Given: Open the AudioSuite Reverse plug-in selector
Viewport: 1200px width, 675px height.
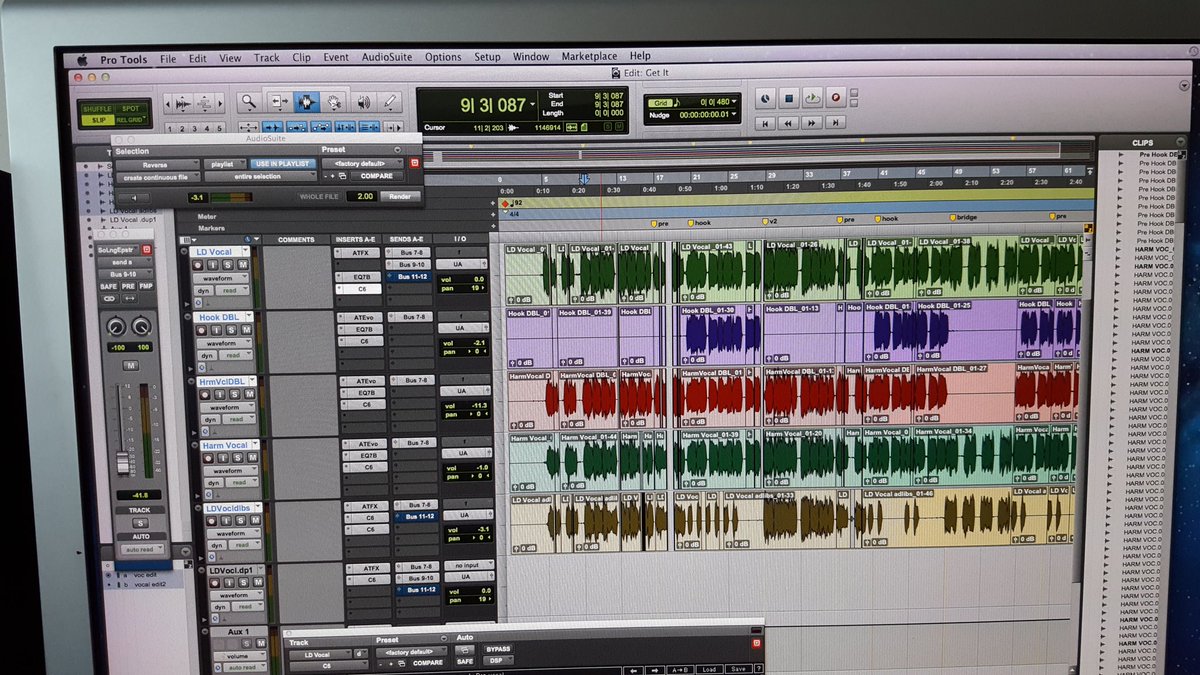Looking at the screenshot, I should (157, 164).
